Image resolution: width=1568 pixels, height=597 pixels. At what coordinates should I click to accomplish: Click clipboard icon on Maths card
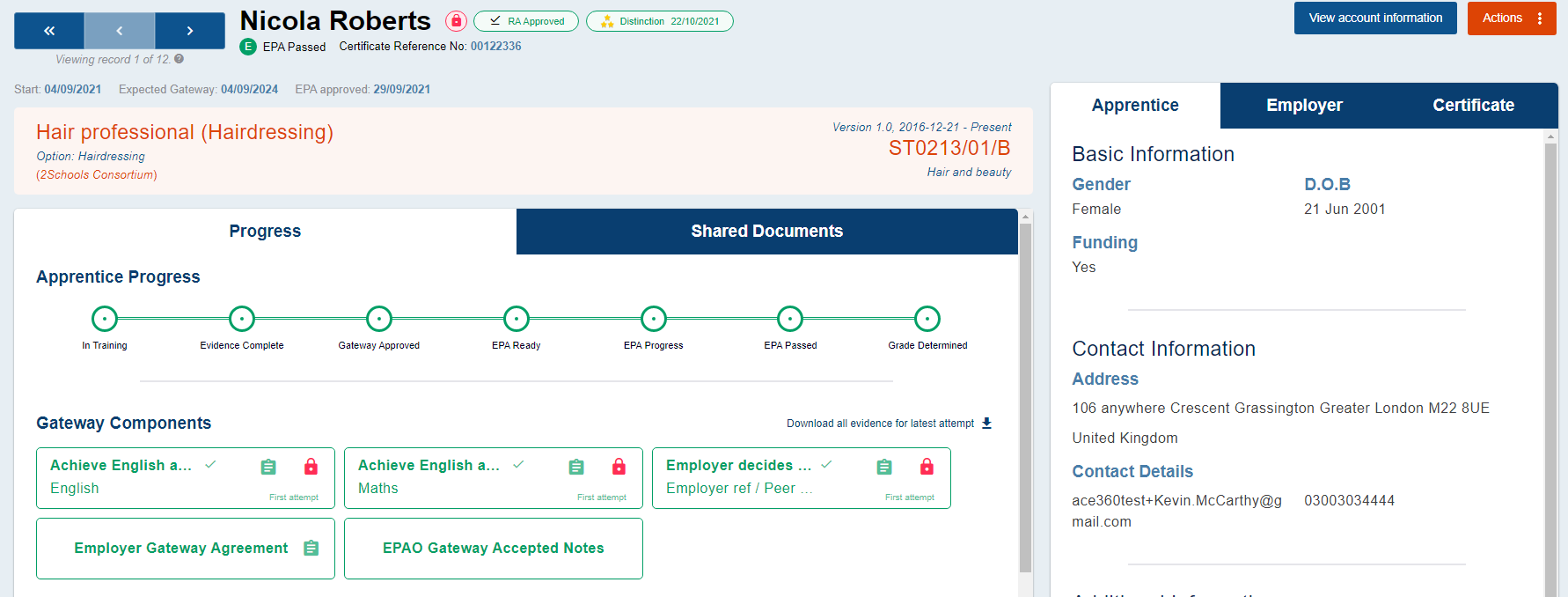pyautogui.click(x=576, y=467)
